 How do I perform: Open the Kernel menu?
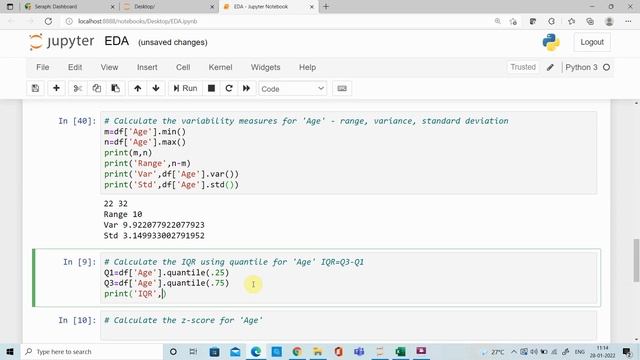pyautogui.click(x=220, y=67)
